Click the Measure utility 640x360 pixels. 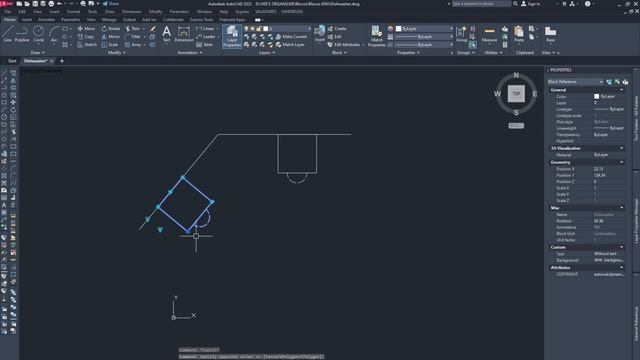point(489,35)
